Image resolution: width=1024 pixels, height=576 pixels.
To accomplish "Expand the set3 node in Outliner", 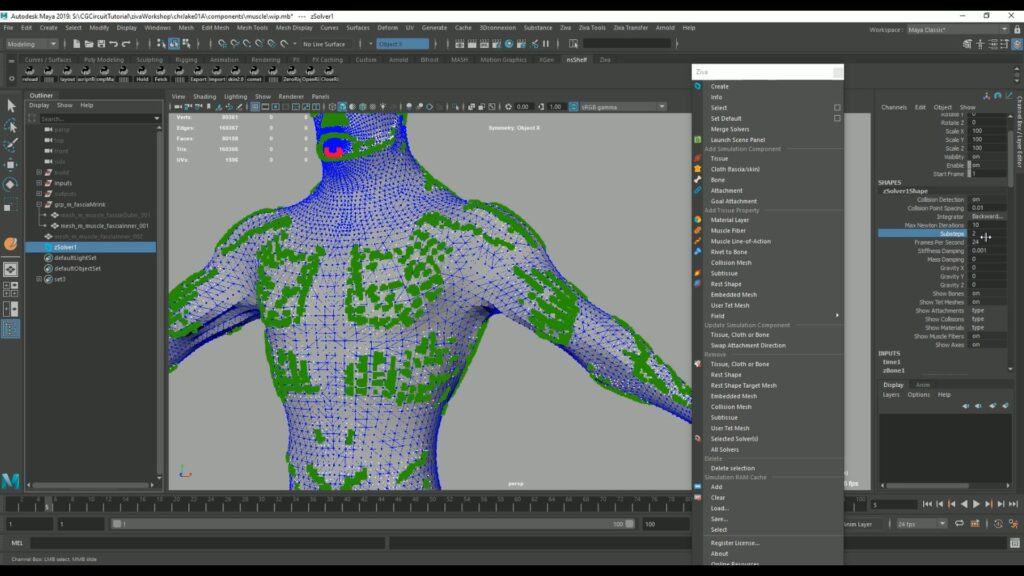I will (x=39, y=279).
